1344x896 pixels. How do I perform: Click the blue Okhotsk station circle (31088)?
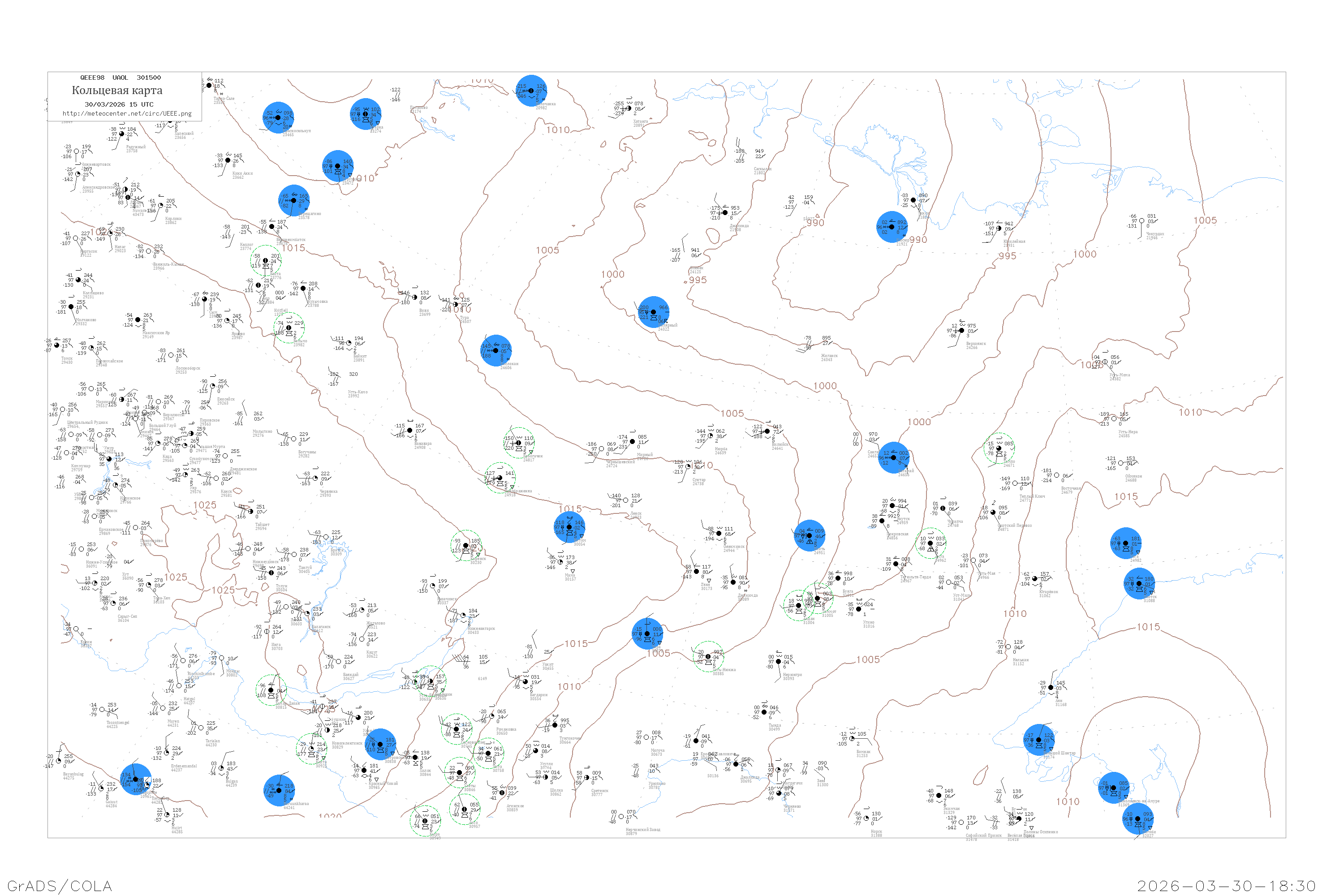pyautogui.click(x=1139, y=583)
